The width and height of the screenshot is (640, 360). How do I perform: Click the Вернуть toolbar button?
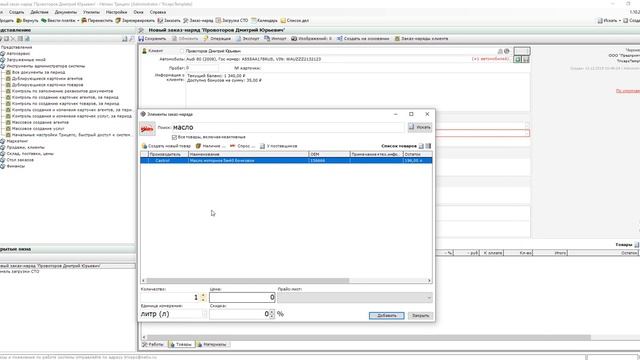(28, 20)
